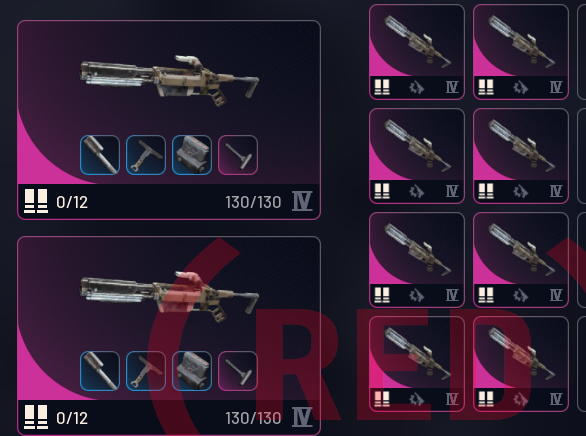Click the tier IV badge on second-row left tile
The width and height of the screenshot is (586, 436).
[x=452, y=192]
